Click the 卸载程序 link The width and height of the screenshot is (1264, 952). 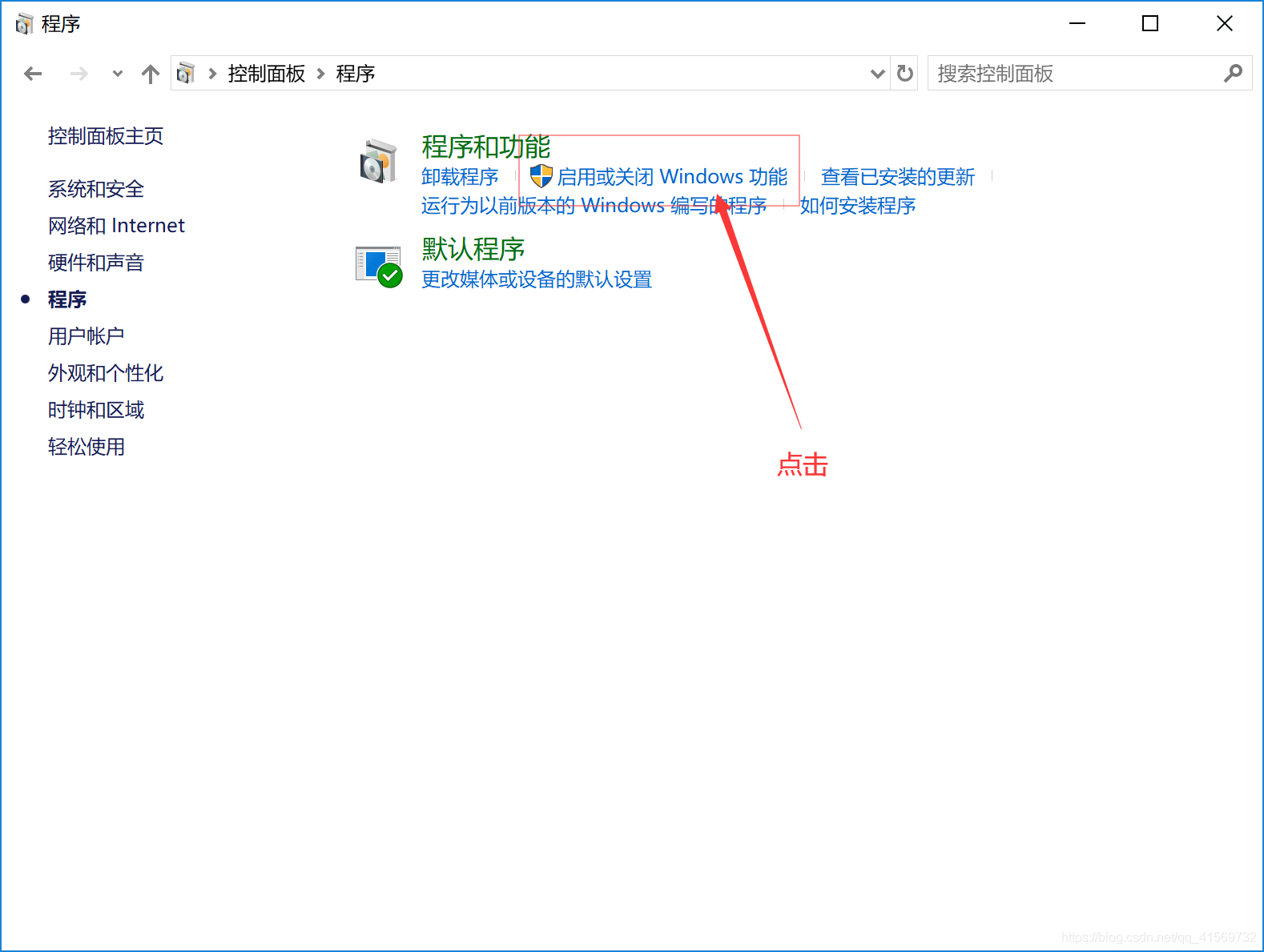click(460, 176)
